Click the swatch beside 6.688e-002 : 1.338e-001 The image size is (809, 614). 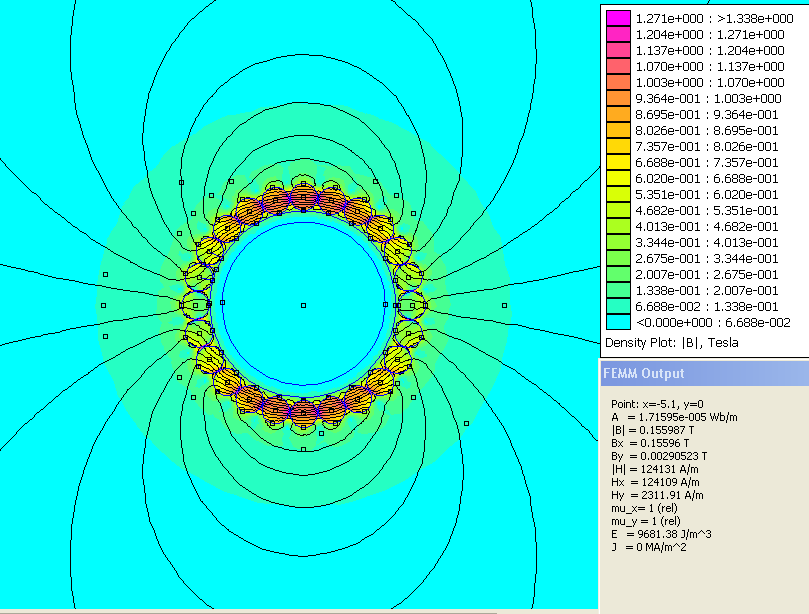coord(618,306)
